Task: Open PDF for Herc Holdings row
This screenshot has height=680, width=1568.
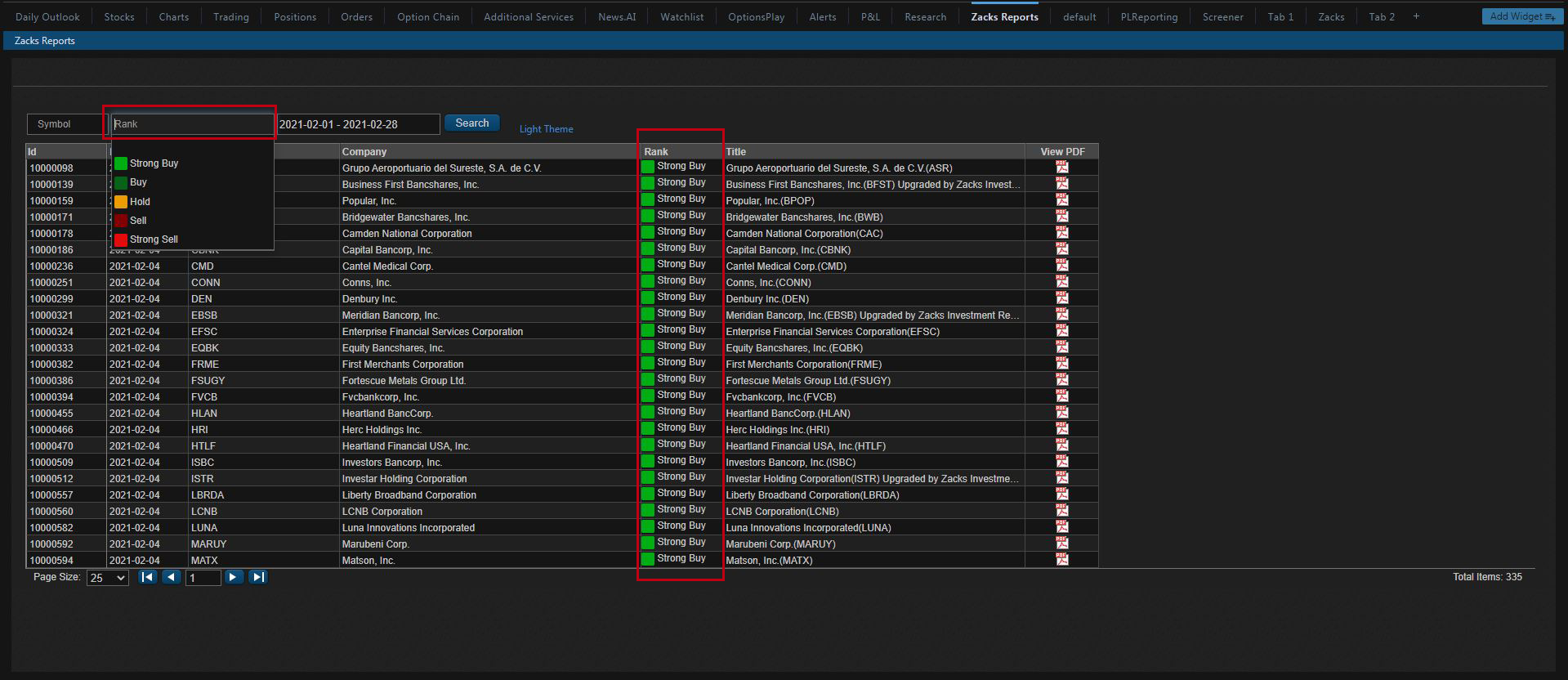Action: tap(1061, 428)
